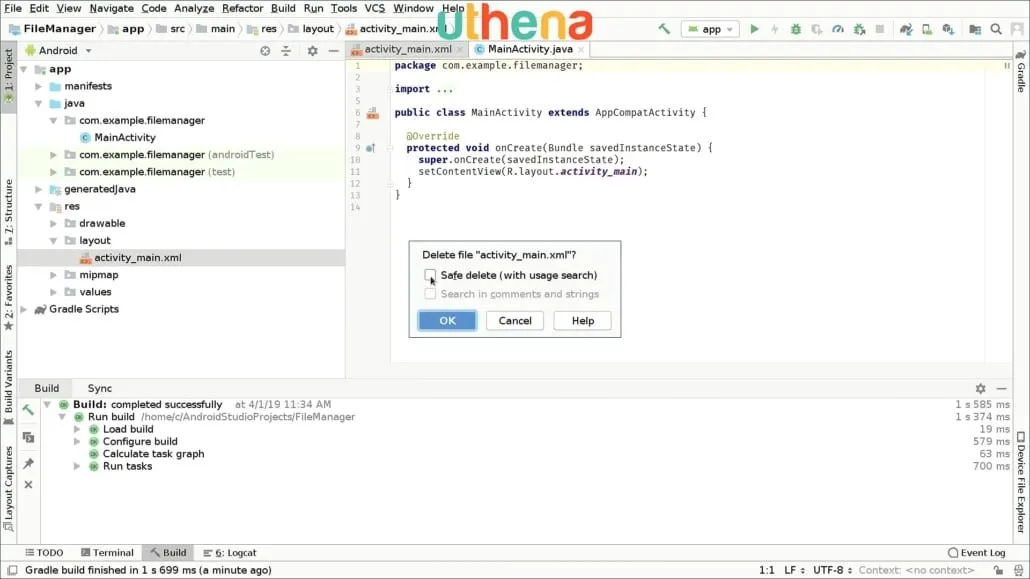The height and width of the screenshot is (579, 1030).
Task: Expand com.example.filemanager (androidTest) package
Action: click(54, 154)
